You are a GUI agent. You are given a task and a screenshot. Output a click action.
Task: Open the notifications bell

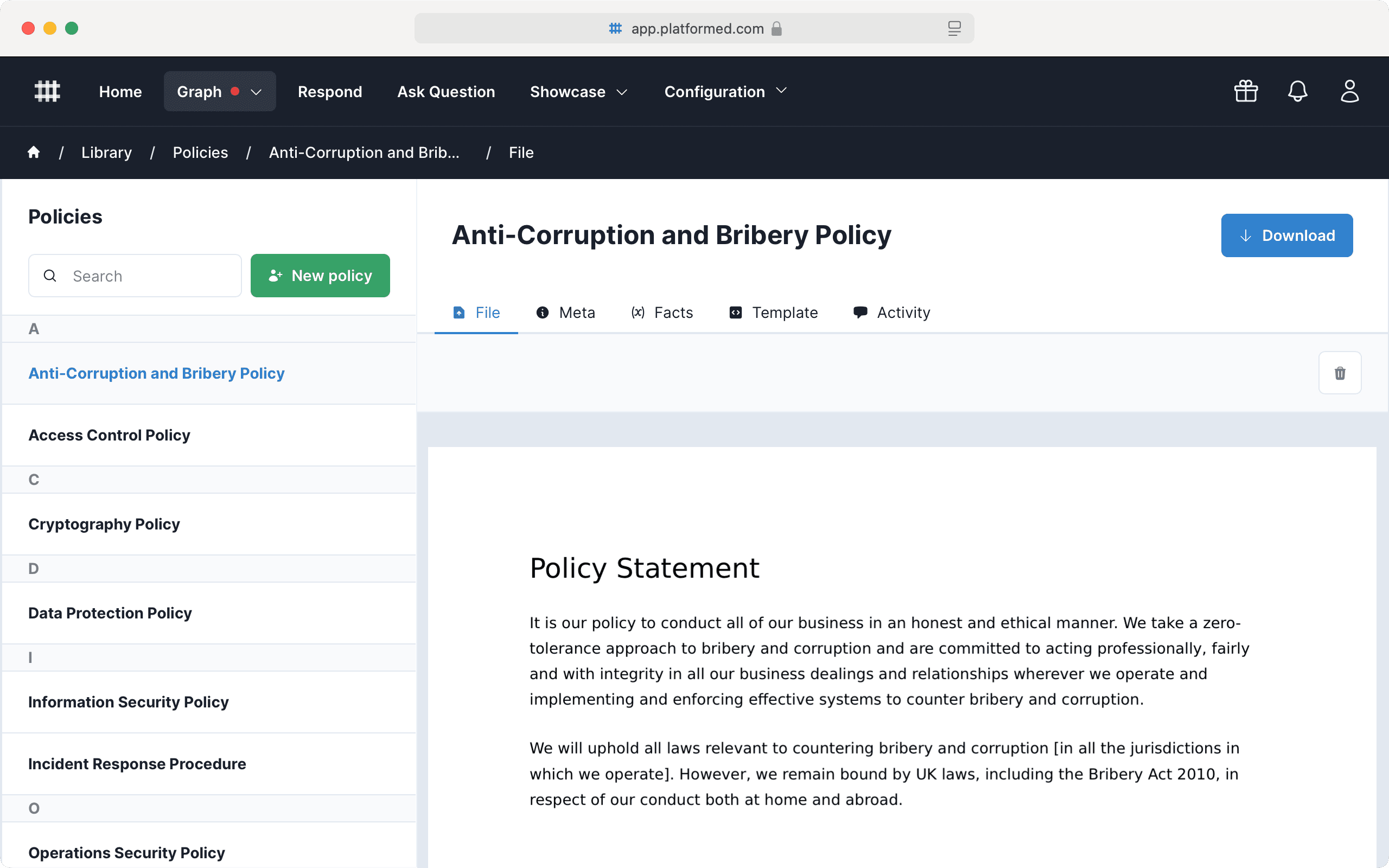[1297, 91]
